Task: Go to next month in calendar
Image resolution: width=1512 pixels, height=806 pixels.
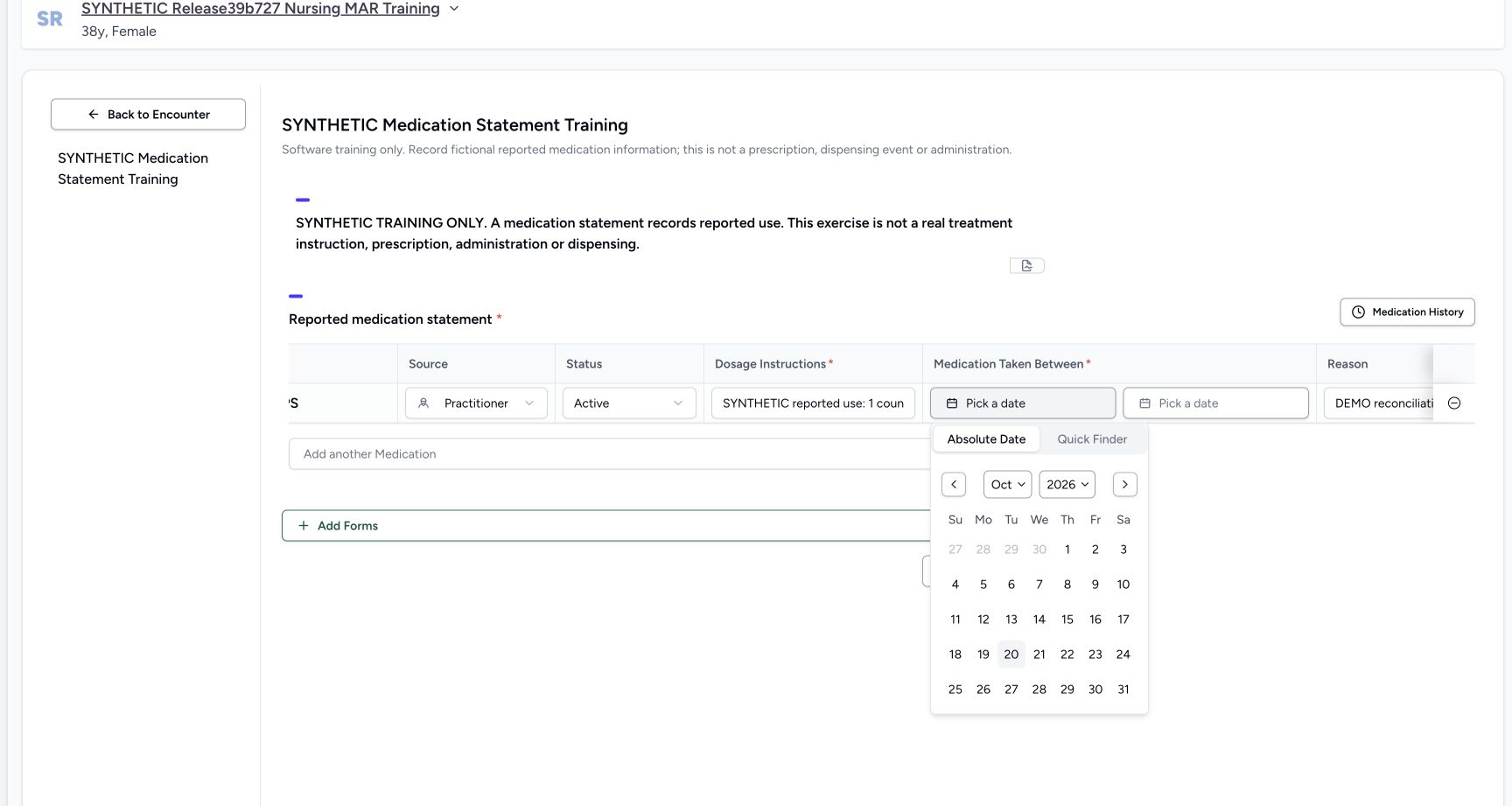Action: coord(1125,485)
